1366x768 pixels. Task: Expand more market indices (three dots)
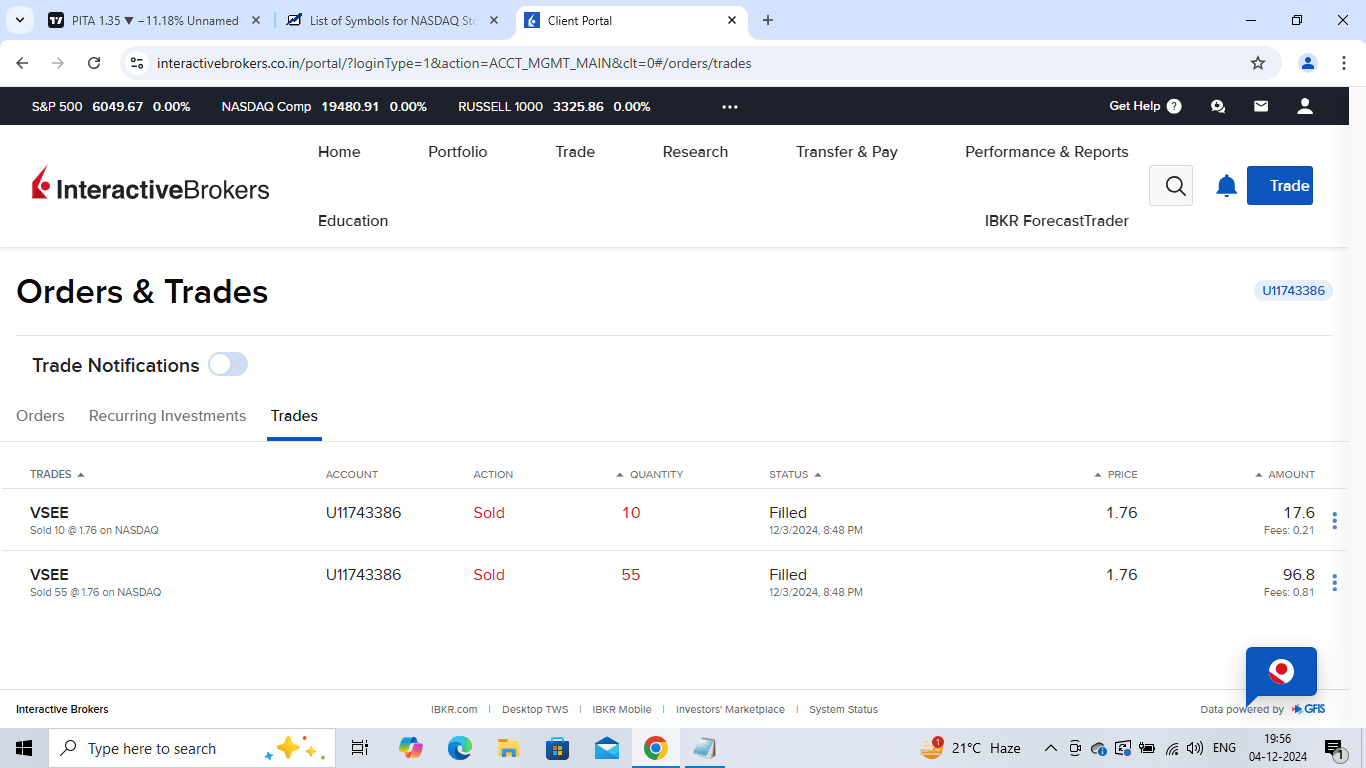pyautogui.click(x=730, y=107)
